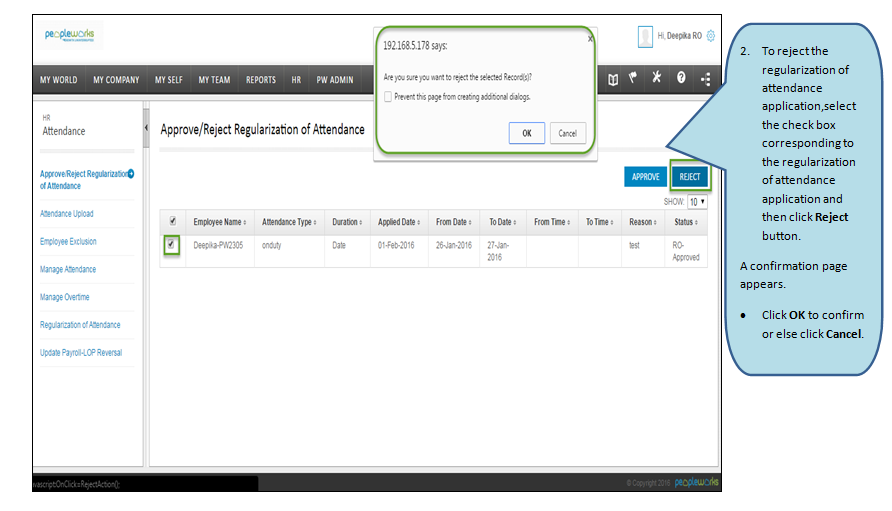The image size is (892, 511).
Task: Open the user profile avatar
Action: [645, 36]
